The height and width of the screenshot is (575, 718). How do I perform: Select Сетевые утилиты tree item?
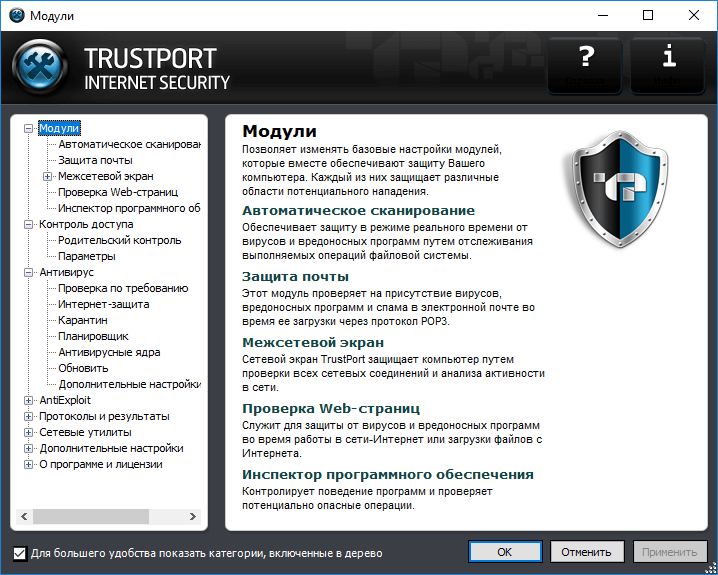coord(85,433)
